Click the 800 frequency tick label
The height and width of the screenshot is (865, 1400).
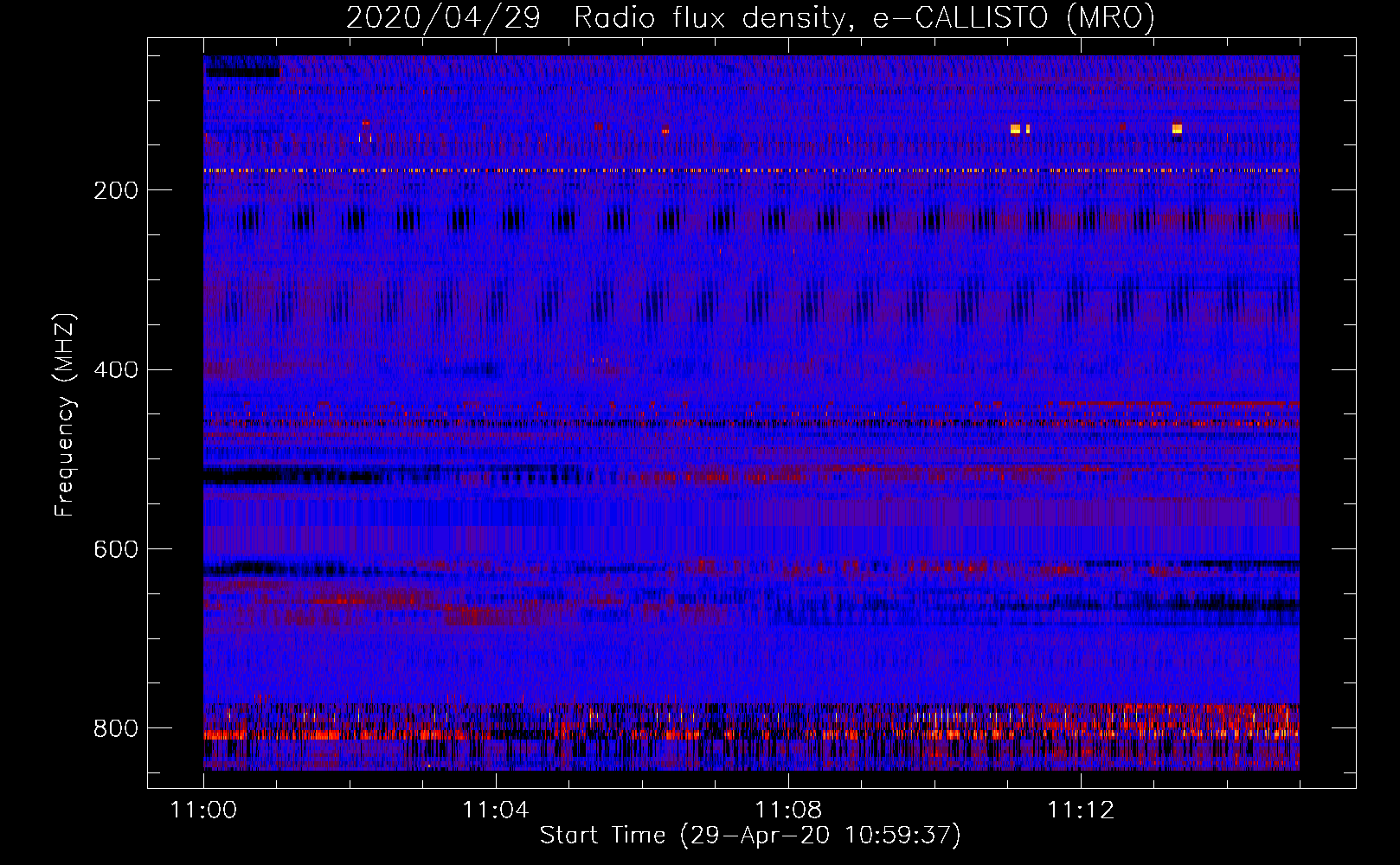pyautogui.click(x=116, y=728)
